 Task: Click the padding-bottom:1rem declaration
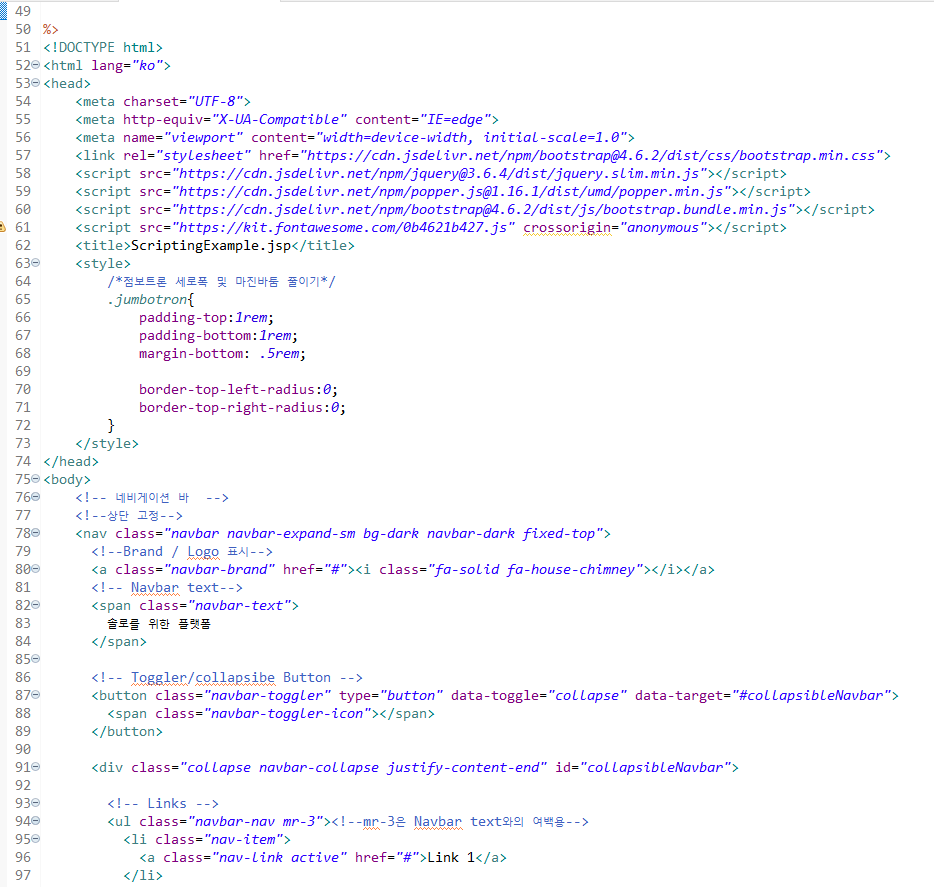coord(218,335)
